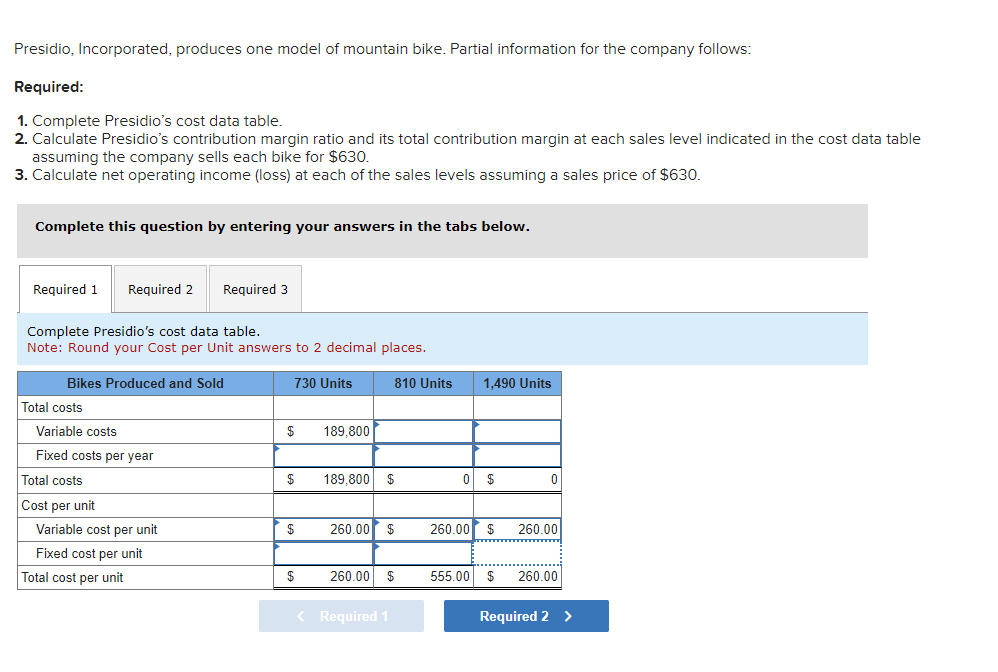Select Fixed costs per year for 810 Units
998x672 pixels.
423,456
